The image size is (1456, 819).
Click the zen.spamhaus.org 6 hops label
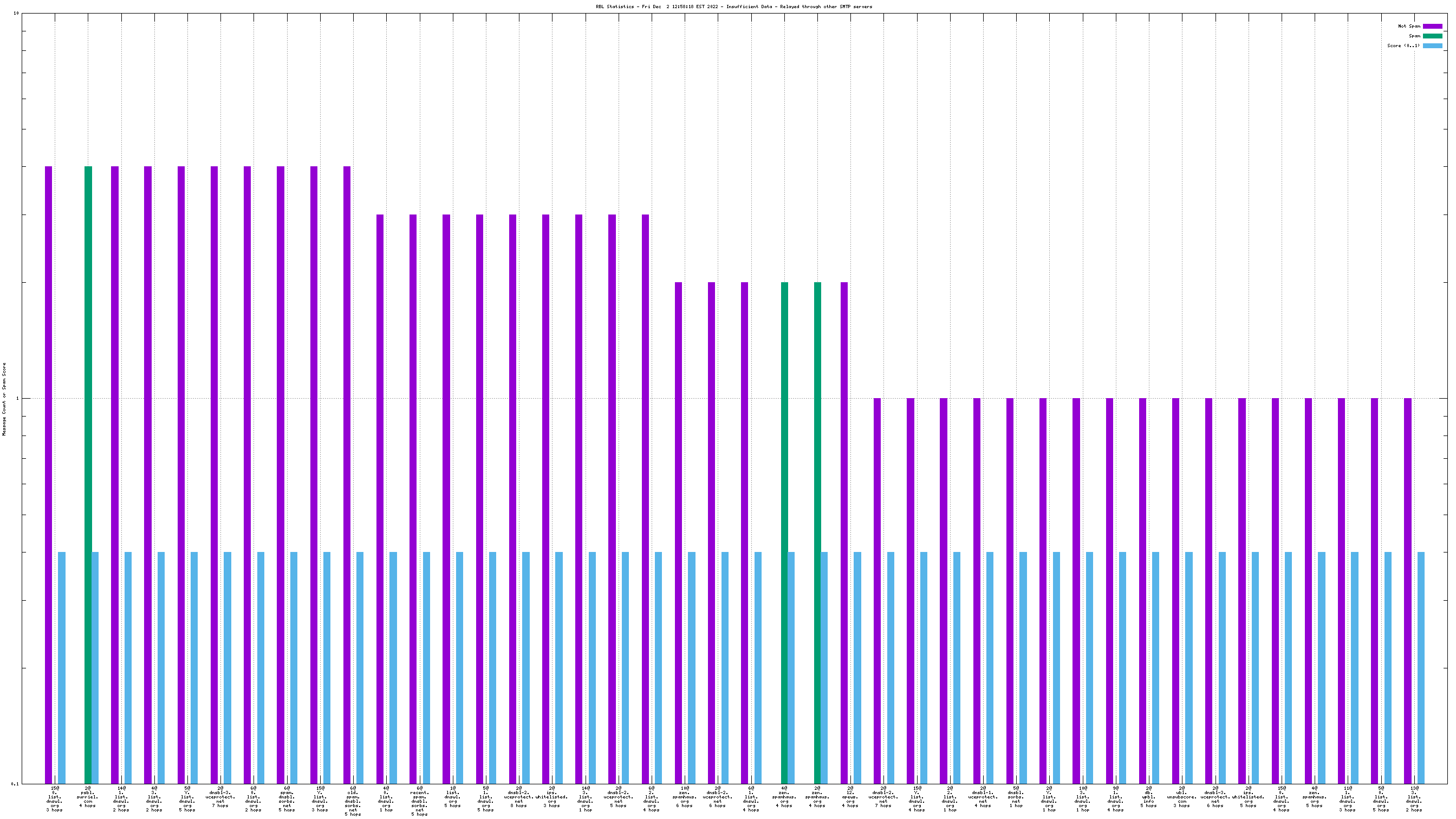pos(684,797)
